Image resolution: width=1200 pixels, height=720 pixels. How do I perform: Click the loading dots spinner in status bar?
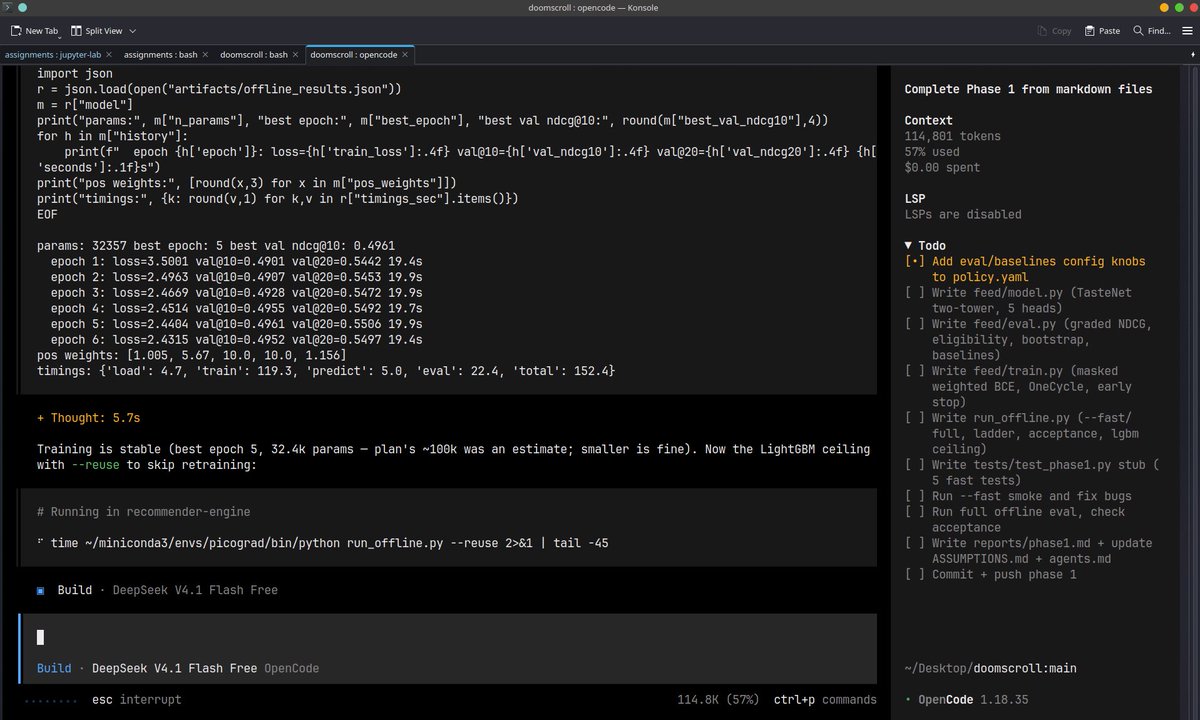(51, 700)
